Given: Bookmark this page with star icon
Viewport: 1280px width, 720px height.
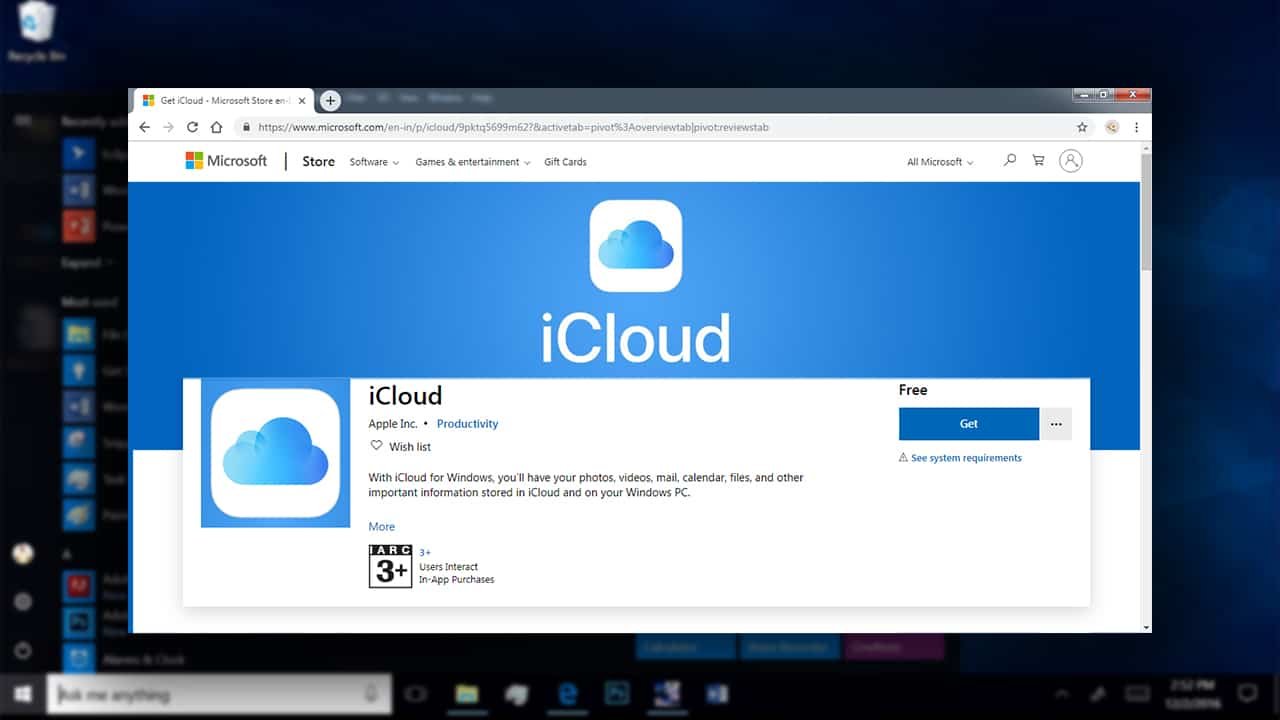Looking at the screenshot, I should [x=1082, y=127].
